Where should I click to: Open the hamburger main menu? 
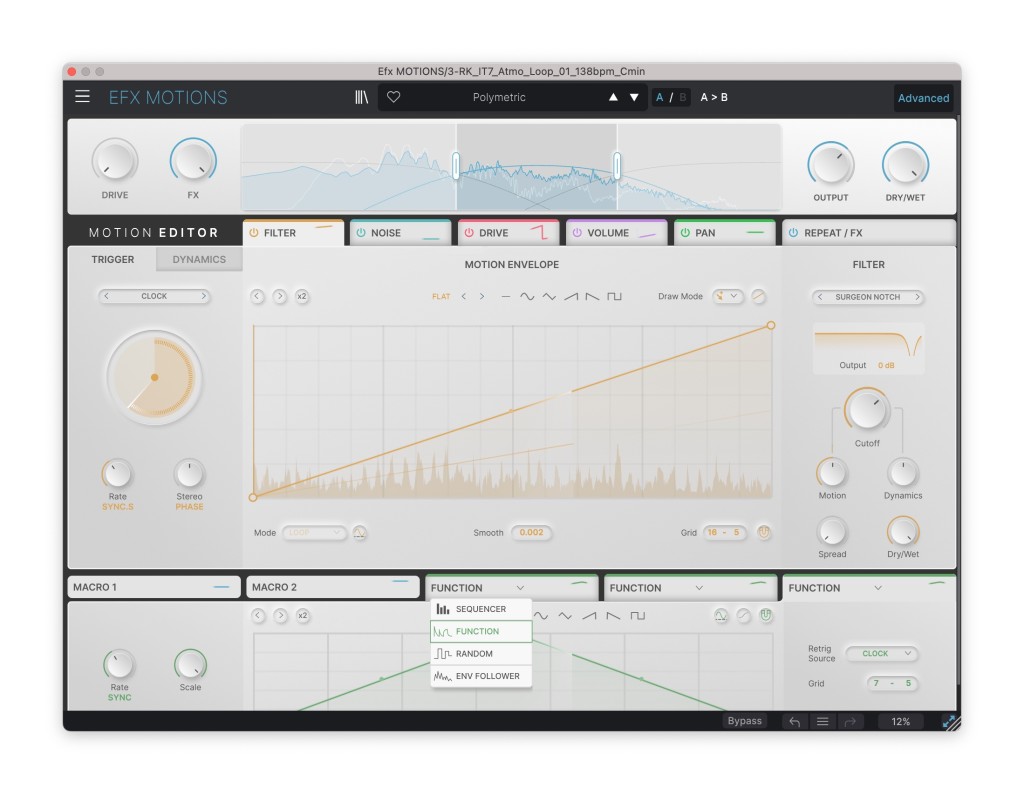point(82,97)
